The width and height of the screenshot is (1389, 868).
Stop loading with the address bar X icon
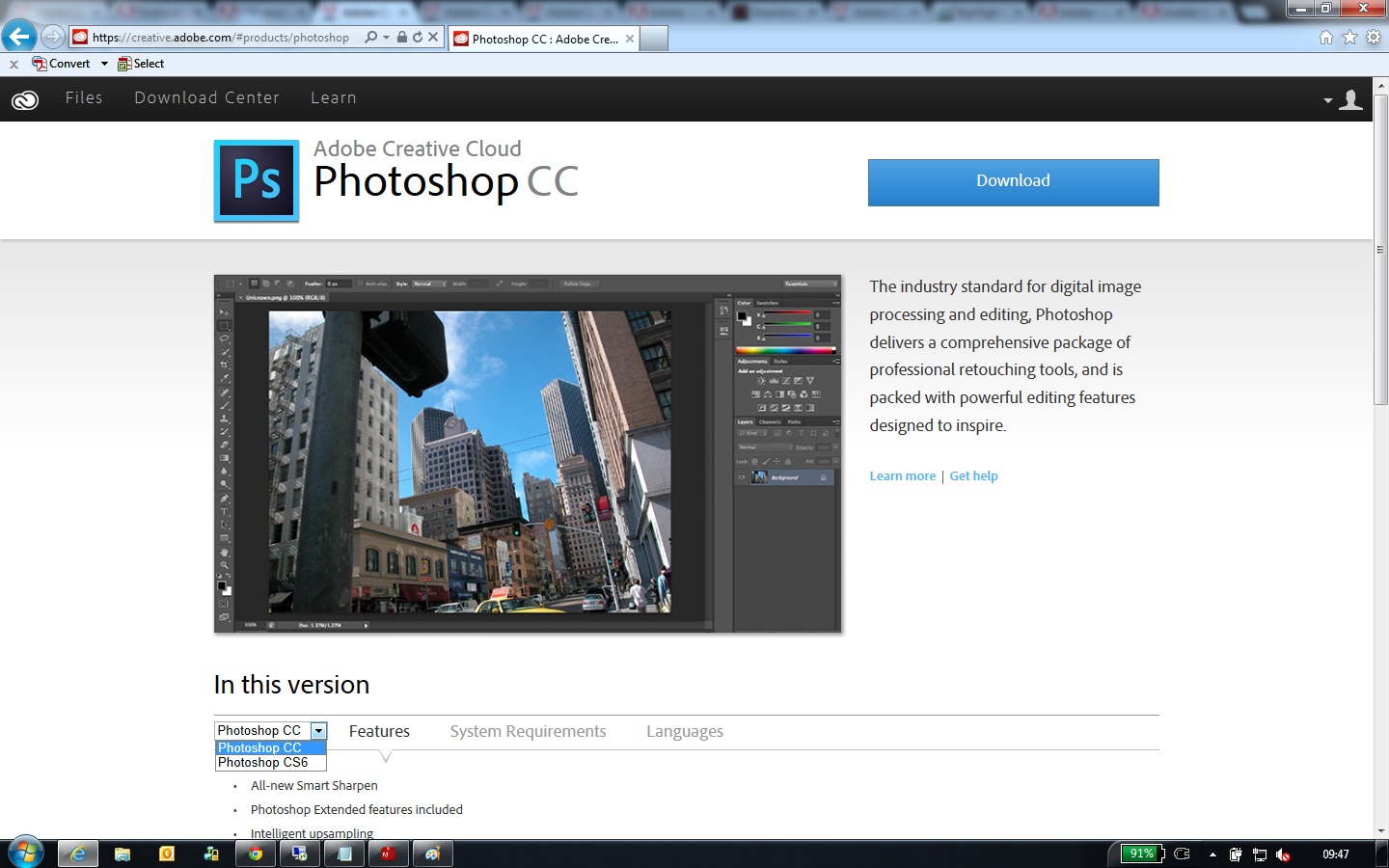tap(433, 38)
